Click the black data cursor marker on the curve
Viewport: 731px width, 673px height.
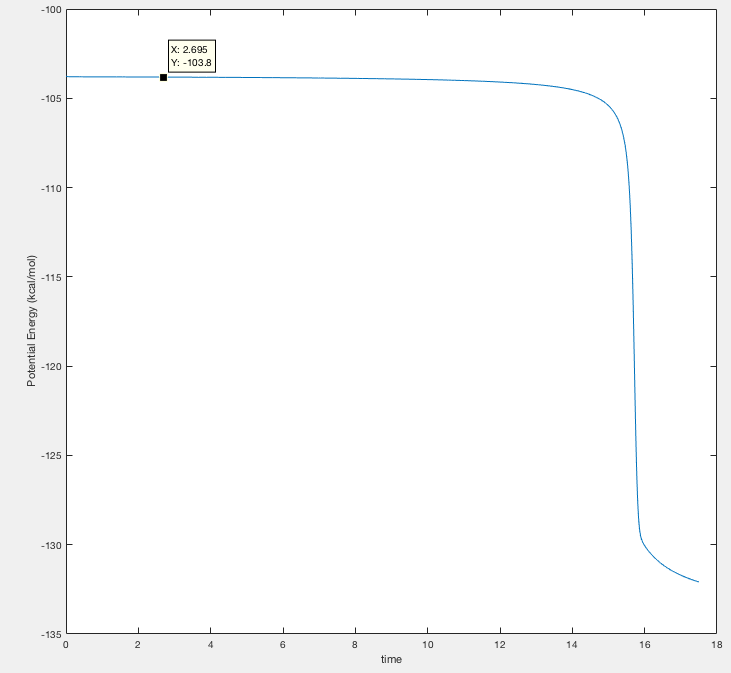tap(163, 77)
